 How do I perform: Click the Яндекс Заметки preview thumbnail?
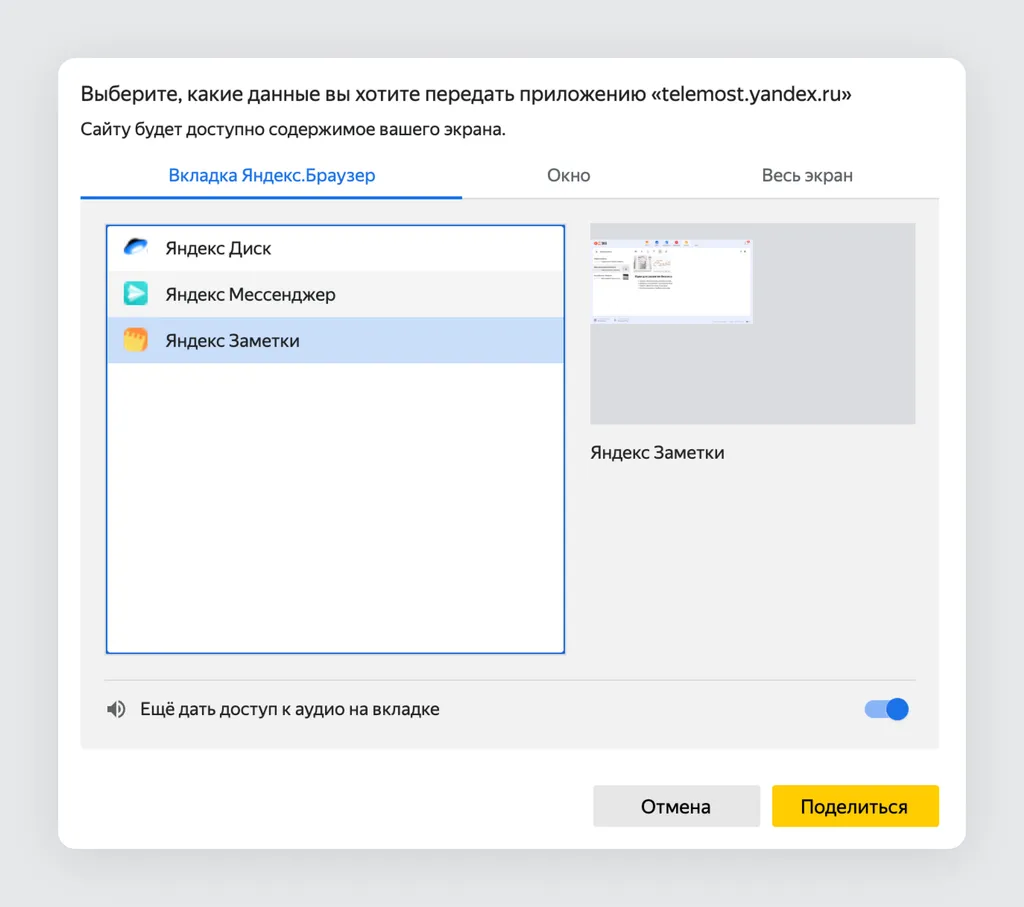752,324
